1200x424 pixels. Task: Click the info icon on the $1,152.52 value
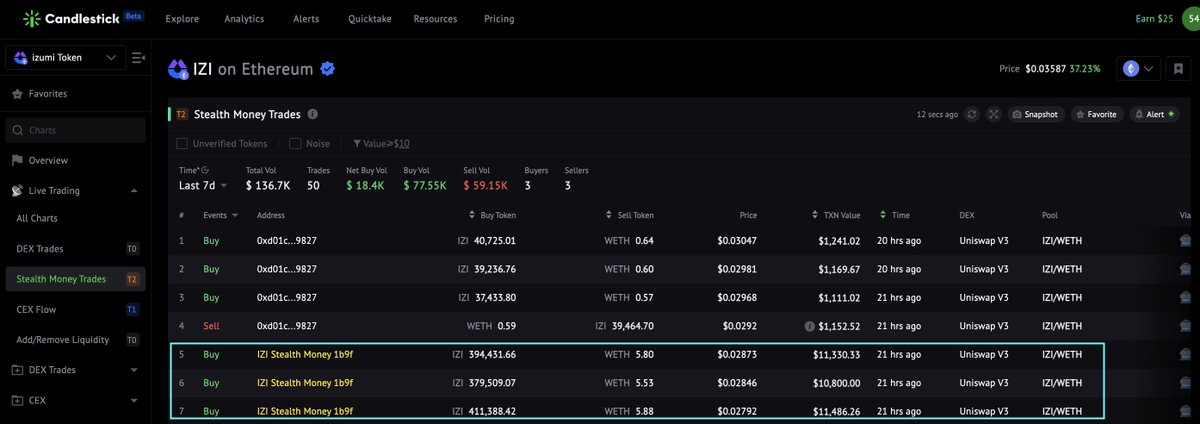[x=812, y=326]
